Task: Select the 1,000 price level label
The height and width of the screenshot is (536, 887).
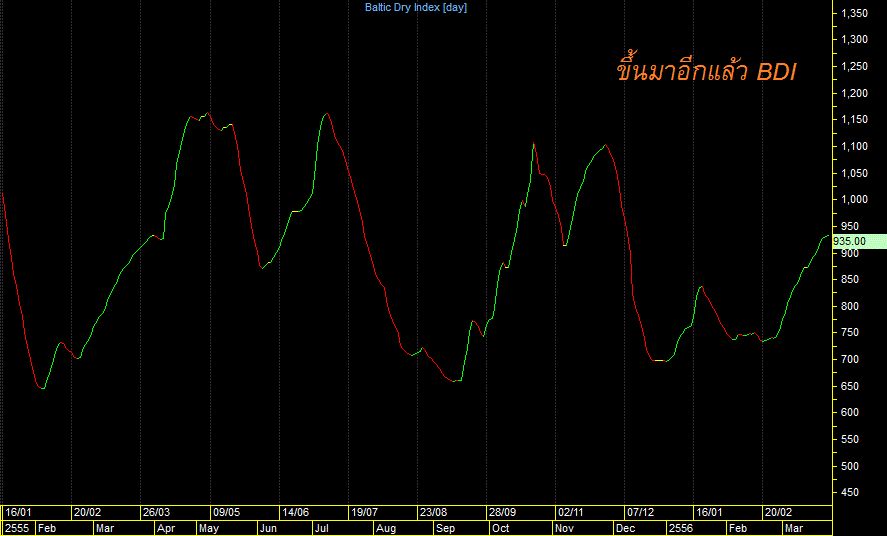Action: (854, 200)
